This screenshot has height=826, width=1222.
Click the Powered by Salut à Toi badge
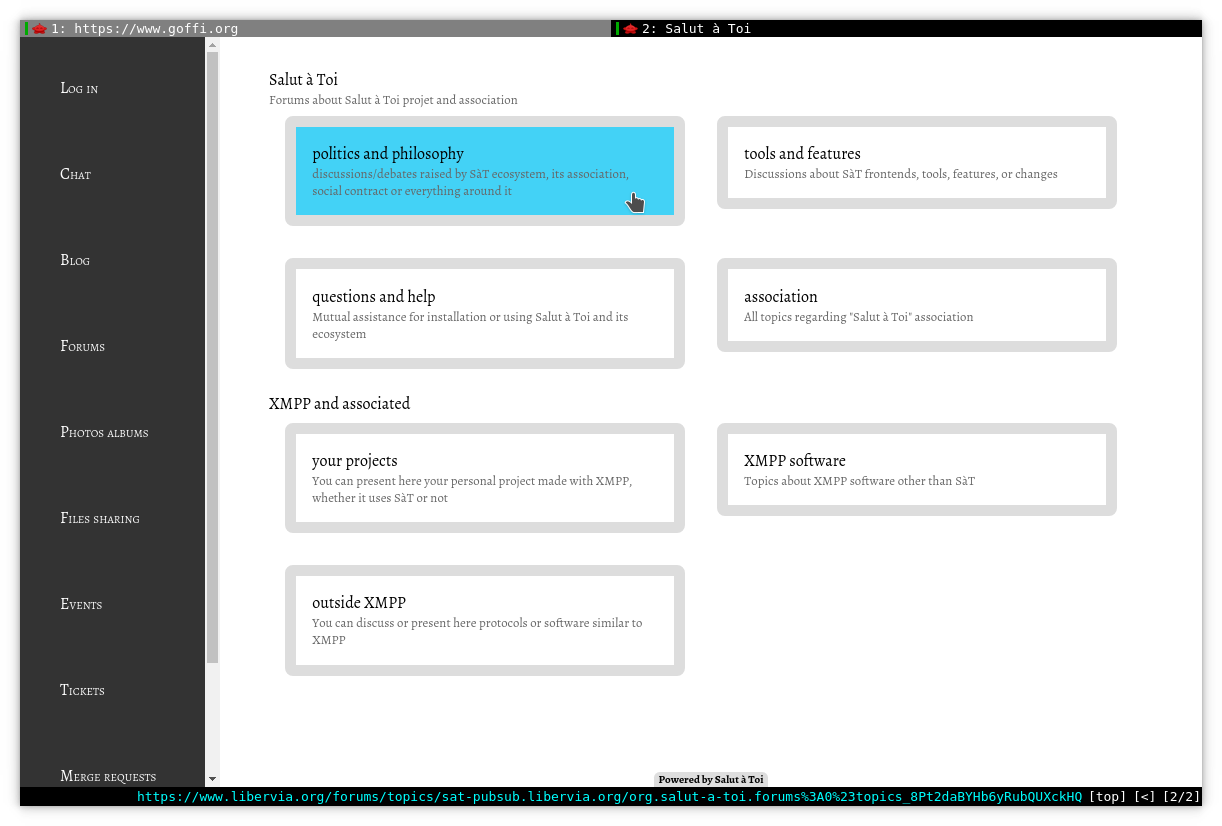click(x=711, y=779)
